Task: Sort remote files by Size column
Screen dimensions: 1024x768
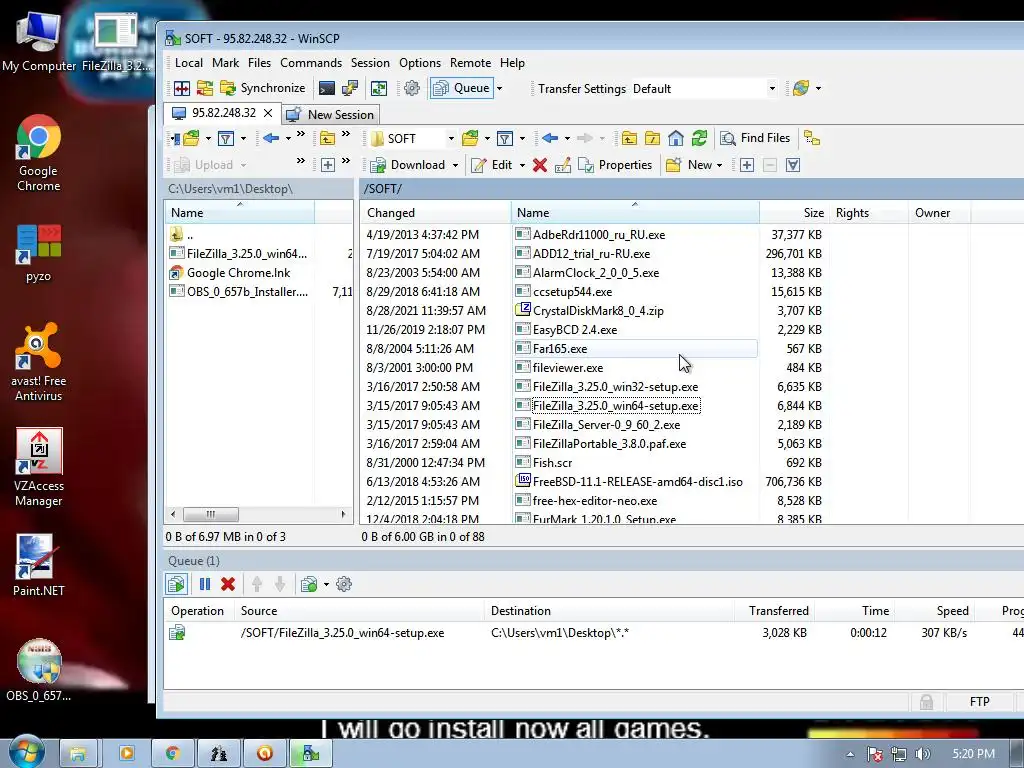Action: pyautogui.click(x=795, y=213)
